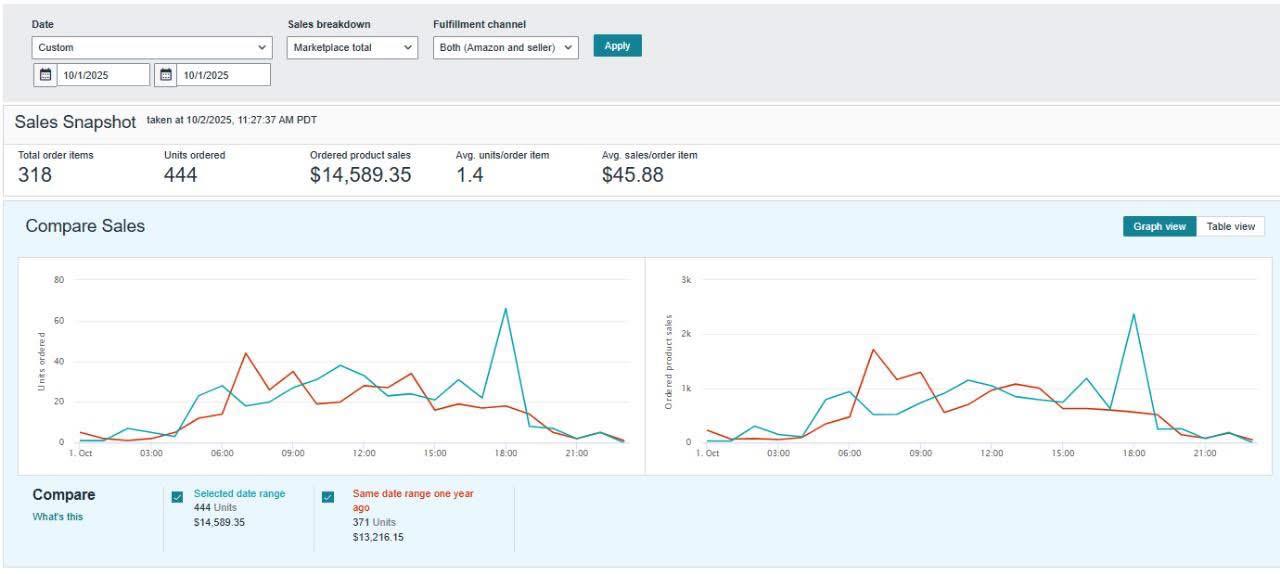
Task: Uncheck Same date range one year ago
Action: point(328,497)
